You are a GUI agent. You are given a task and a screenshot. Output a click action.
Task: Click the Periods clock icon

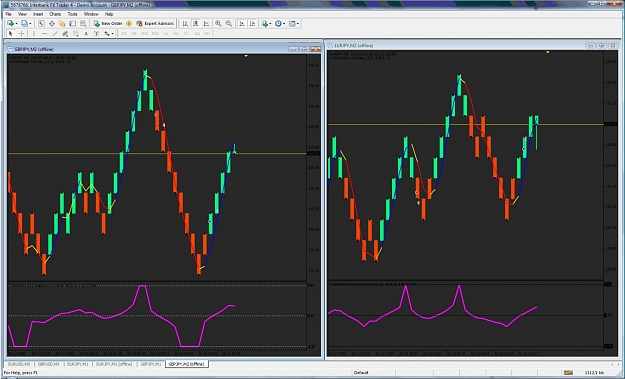(x=278, y=24)
